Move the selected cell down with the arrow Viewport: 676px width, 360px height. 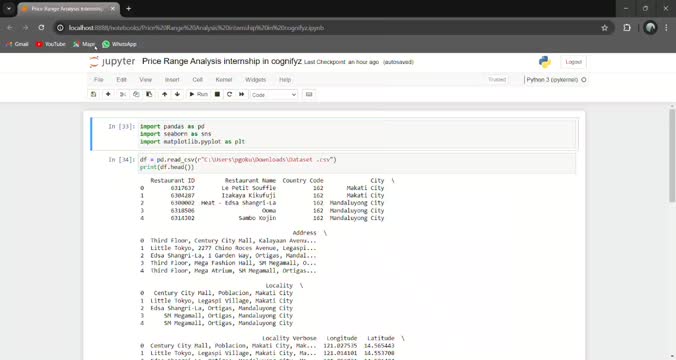[x=177, y=94]
